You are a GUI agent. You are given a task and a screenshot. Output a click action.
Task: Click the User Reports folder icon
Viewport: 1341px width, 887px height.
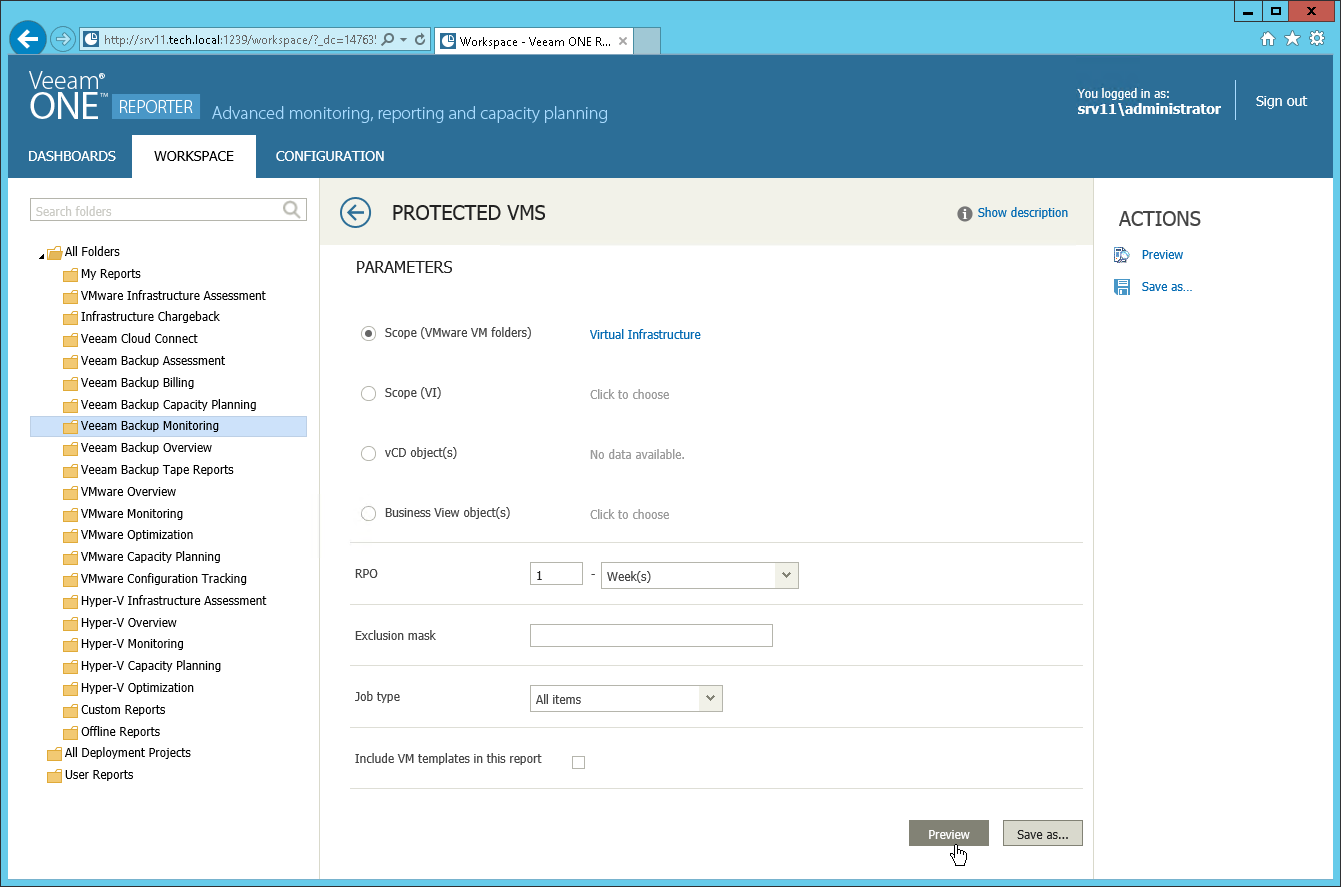coord(54,776)
